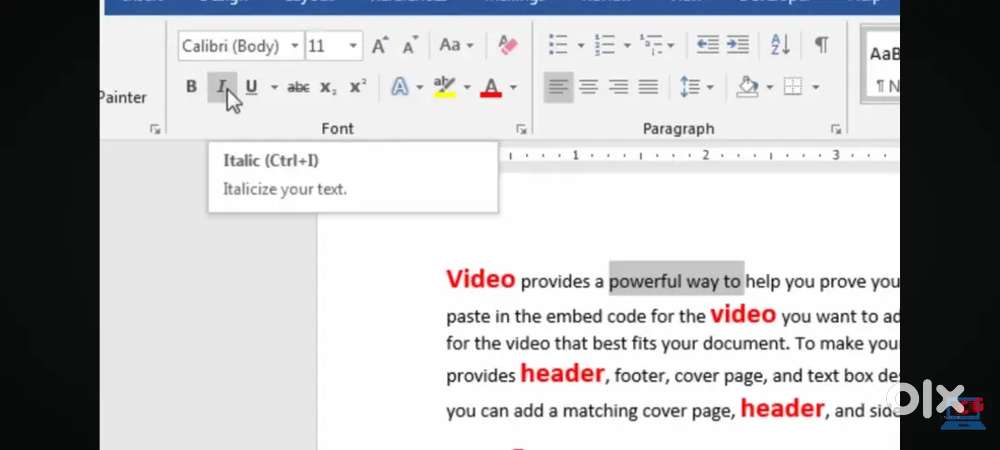Decrease the paragraph indent

(707, 45)
